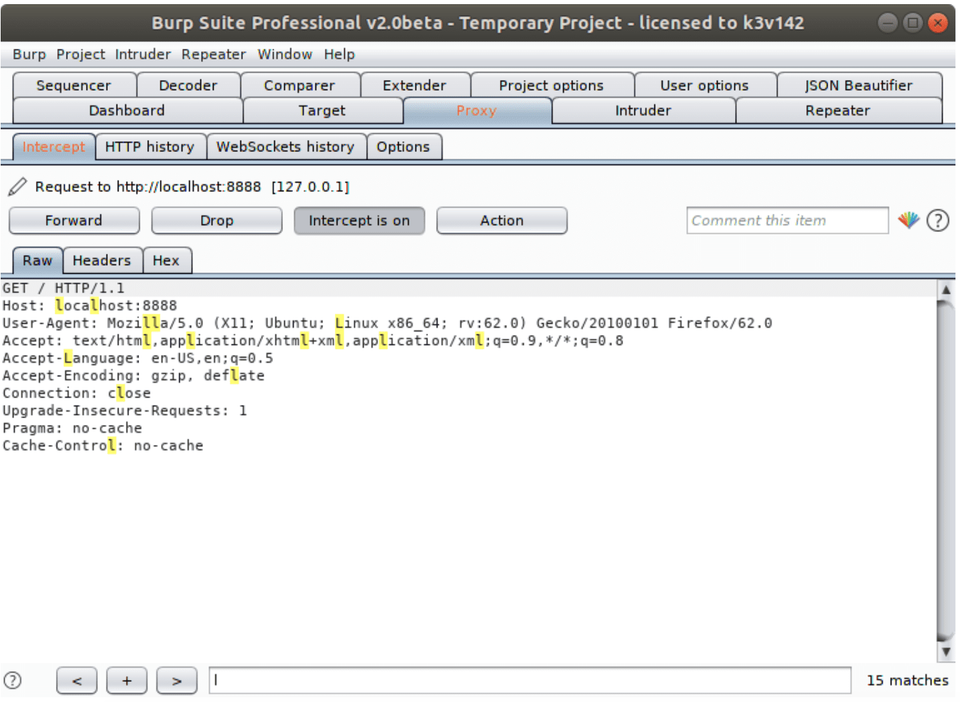Image resolution: width=960 pixels, height=702 pixels.
Task: Click scrollbar up arrow in request pane
Action: click(x=946, y=289)
